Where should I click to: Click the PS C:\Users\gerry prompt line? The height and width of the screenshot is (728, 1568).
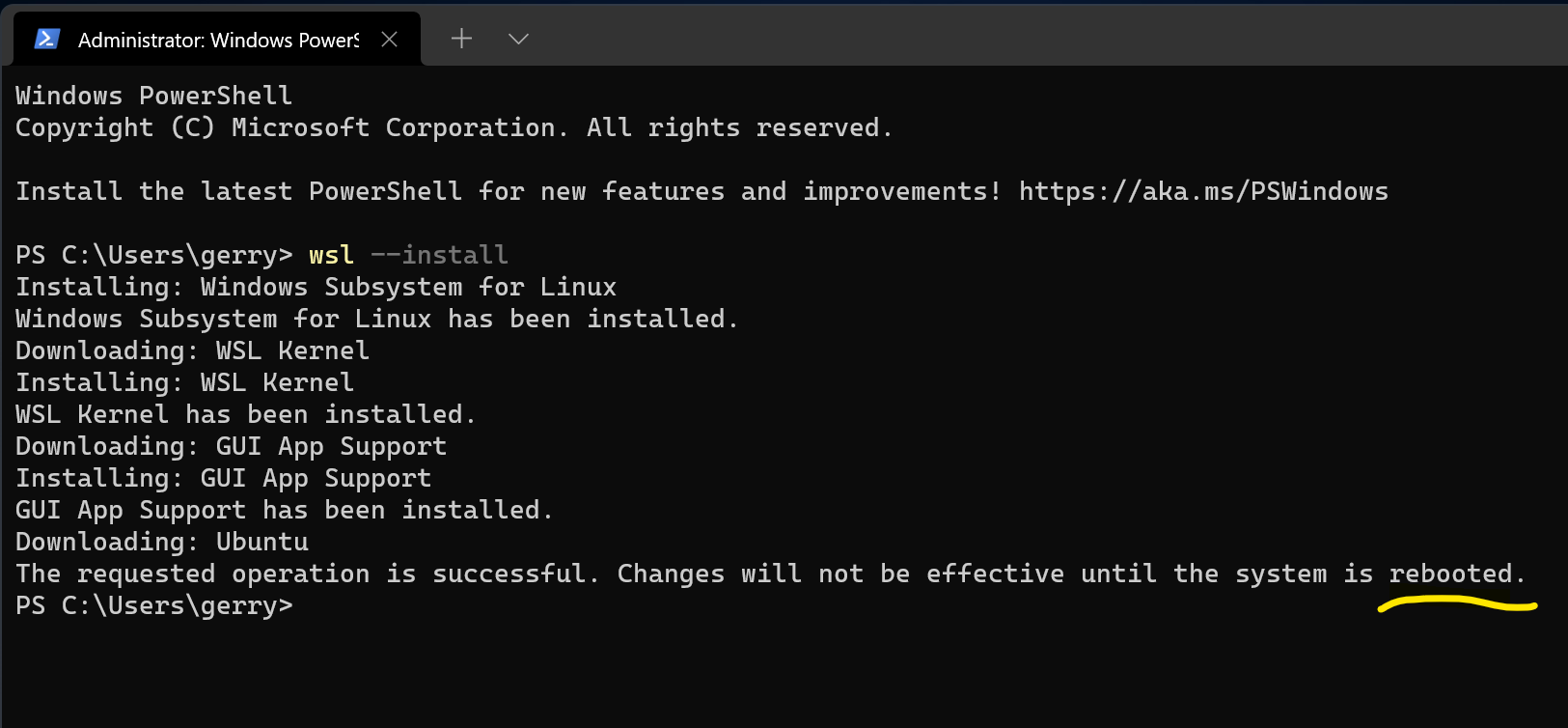(x=154, y=605)
